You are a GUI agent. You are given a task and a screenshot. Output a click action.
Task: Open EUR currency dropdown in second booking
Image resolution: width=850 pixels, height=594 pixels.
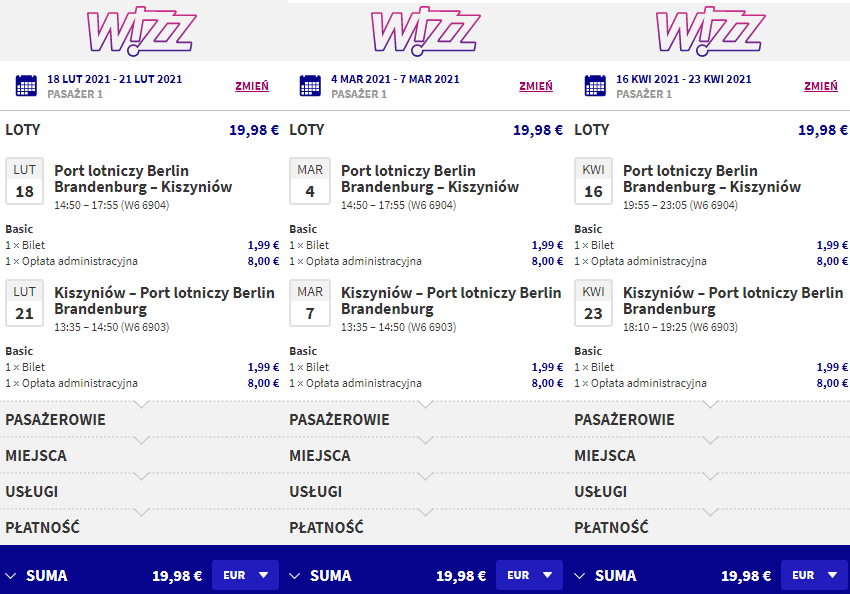tap(530, 575)
